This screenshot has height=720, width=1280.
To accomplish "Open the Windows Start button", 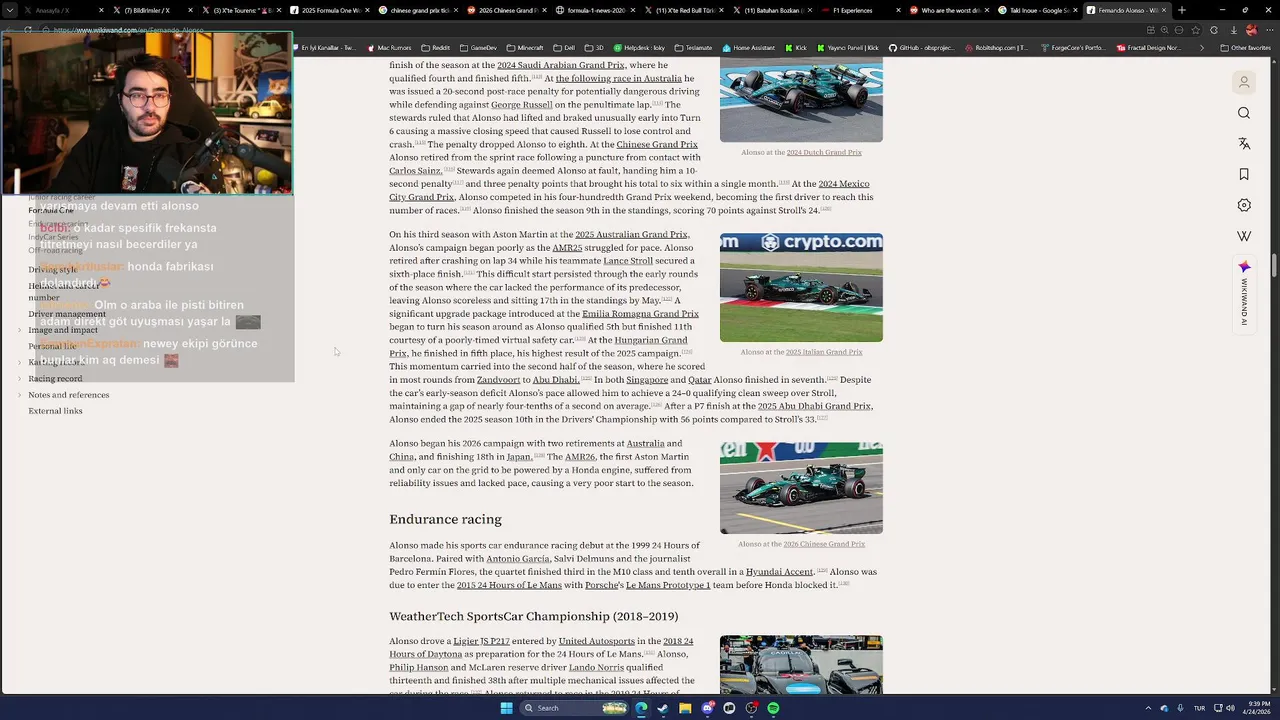I will [x=506, y=708].
